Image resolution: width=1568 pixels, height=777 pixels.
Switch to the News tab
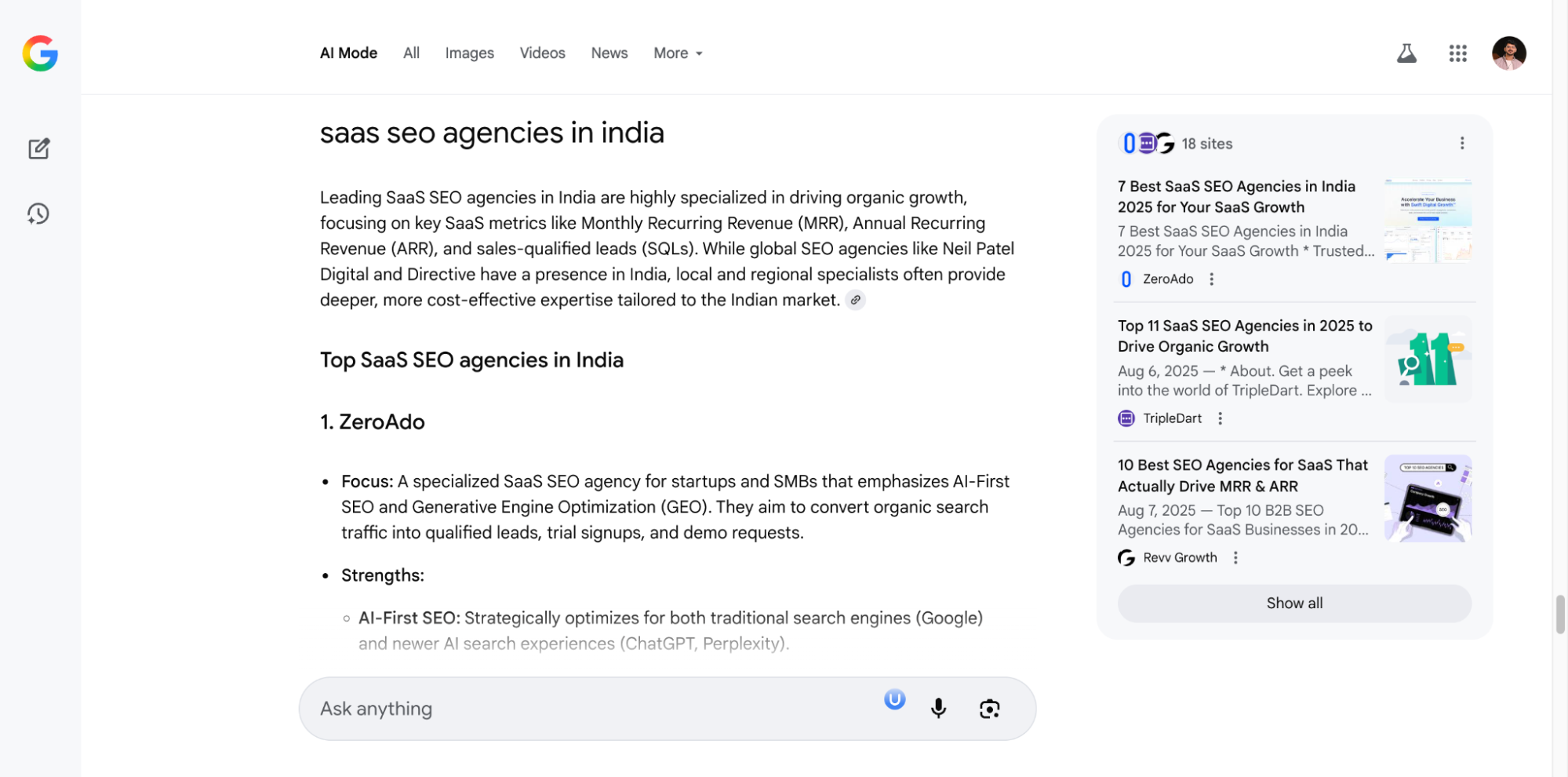coord(609,53)
